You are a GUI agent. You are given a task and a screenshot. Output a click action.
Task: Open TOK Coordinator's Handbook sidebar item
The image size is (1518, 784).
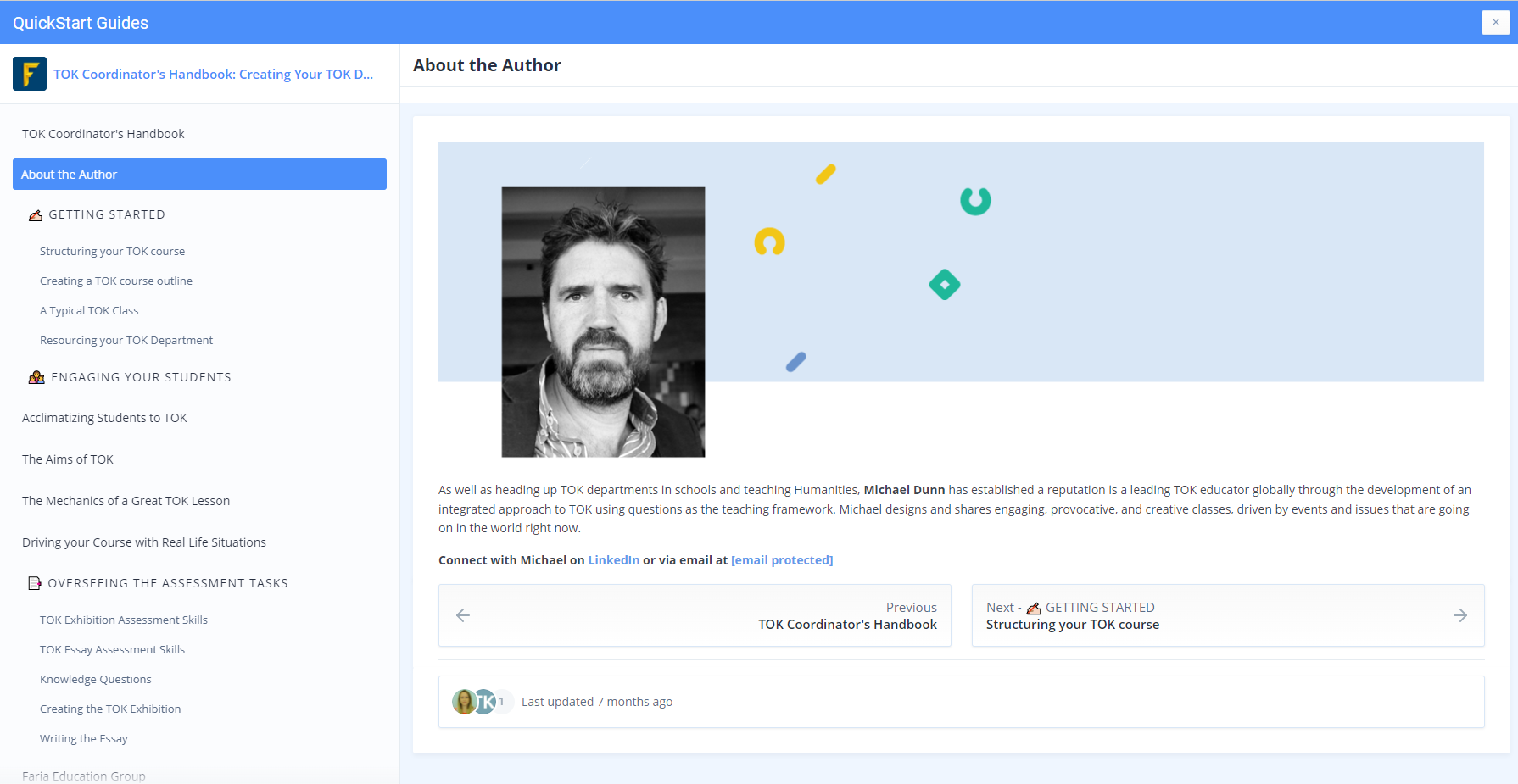coord(103,134)
